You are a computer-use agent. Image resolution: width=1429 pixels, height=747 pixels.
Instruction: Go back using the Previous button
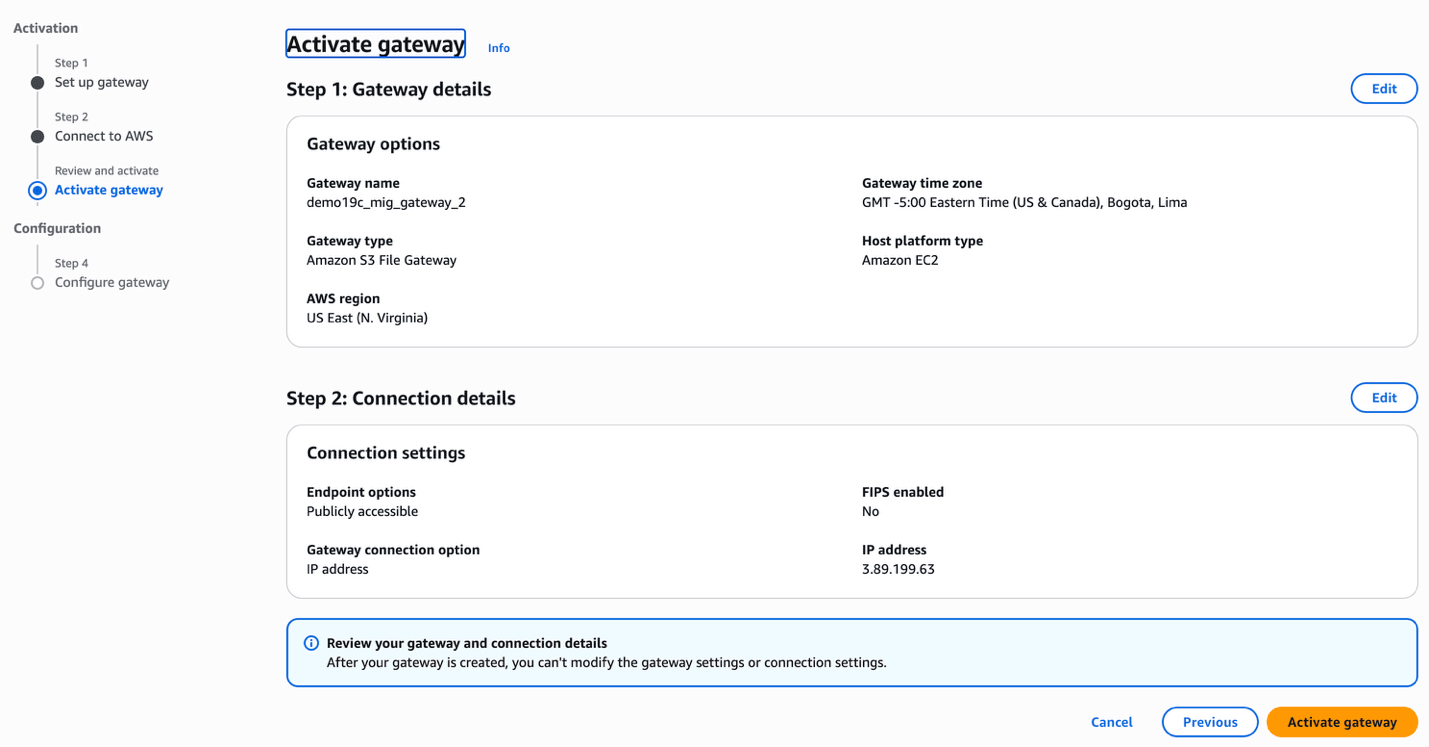click(x=1209, y=721)
